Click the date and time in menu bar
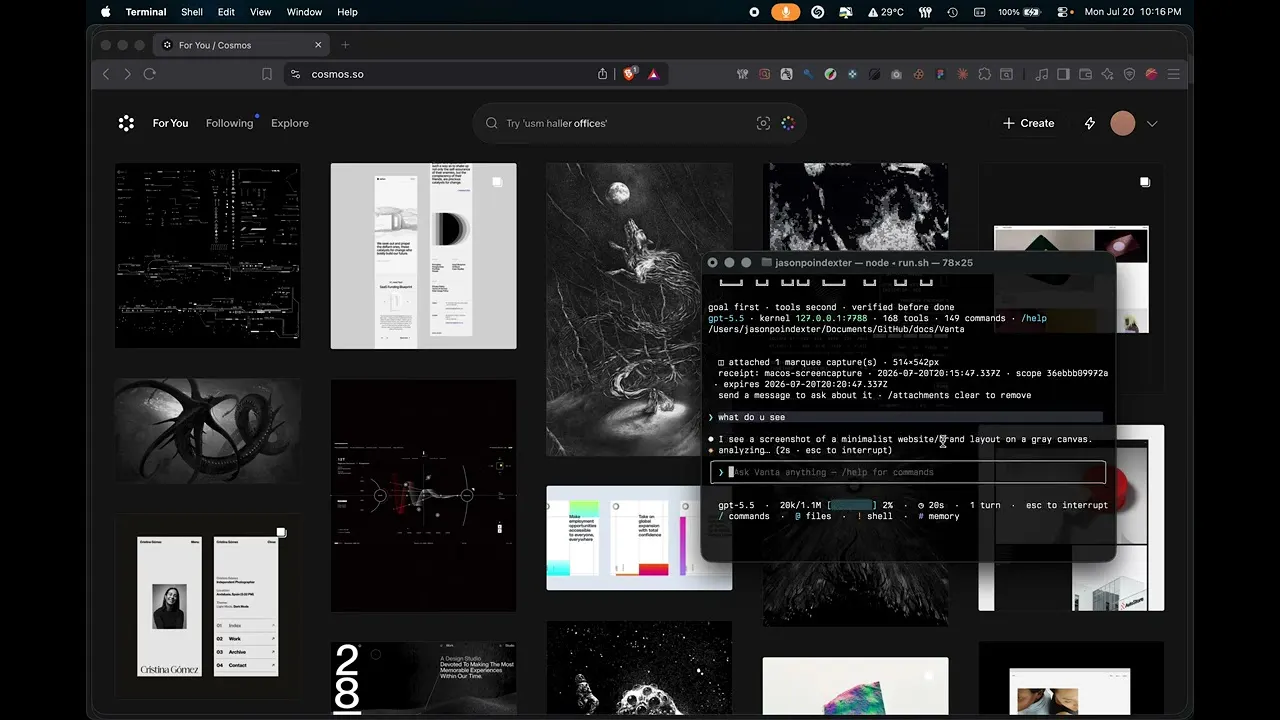Image resolution: width=1280 pixels, height=720 pixels. 1133,12
